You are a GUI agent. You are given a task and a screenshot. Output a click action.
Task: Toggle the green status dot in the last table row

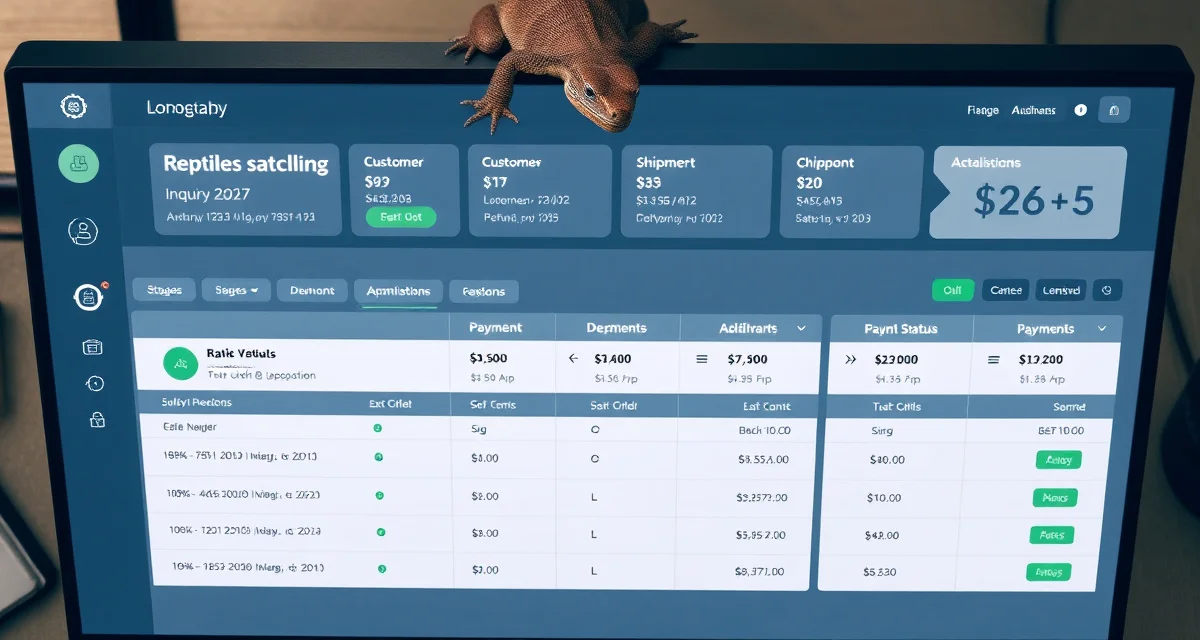point(382,569)
